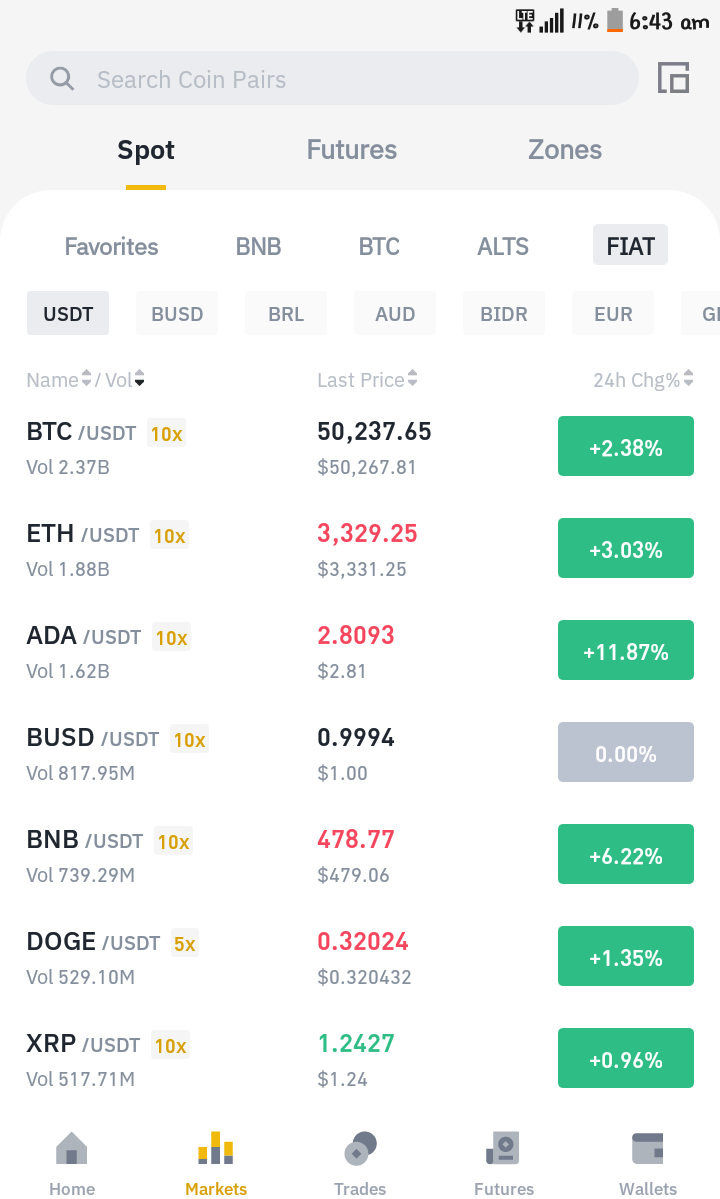Screen dimensions: 720x1199
Task: Open the Home tab icon
Action: [x=72, y=1149]
